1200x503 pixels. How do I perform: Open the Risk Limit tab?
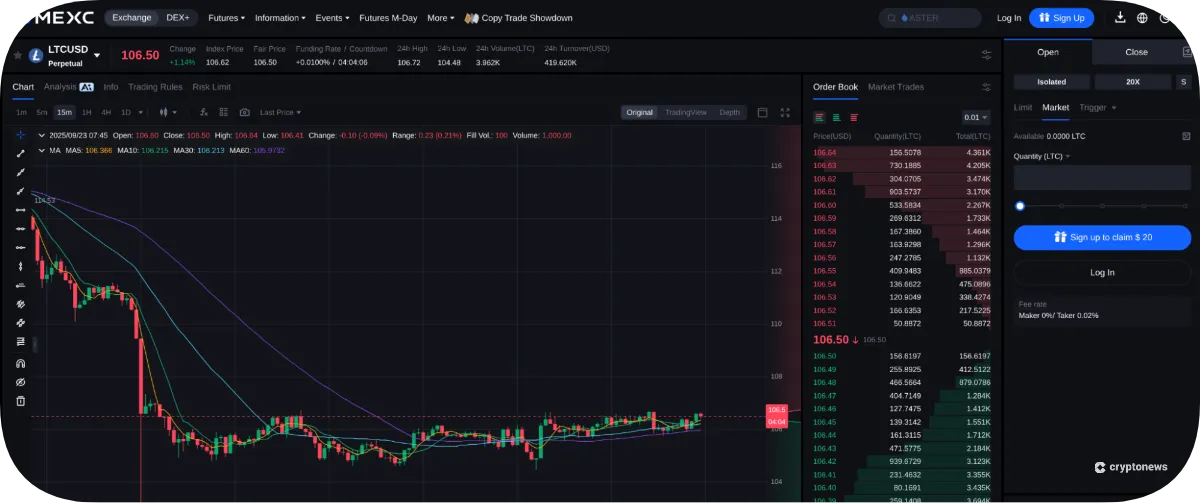pos(211,87)
